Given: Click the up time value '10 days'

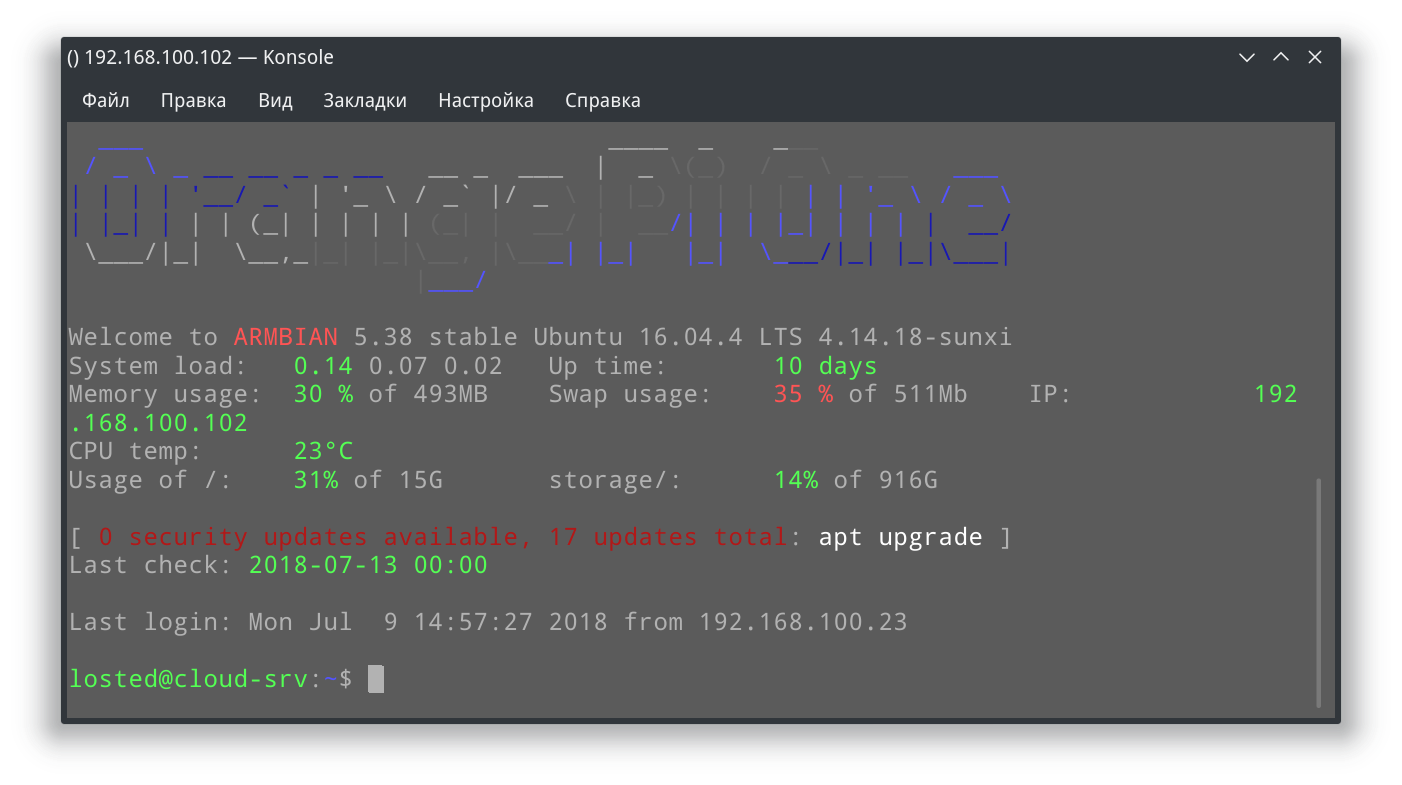Looking at the screenshot, I should (x=826, y=366).
